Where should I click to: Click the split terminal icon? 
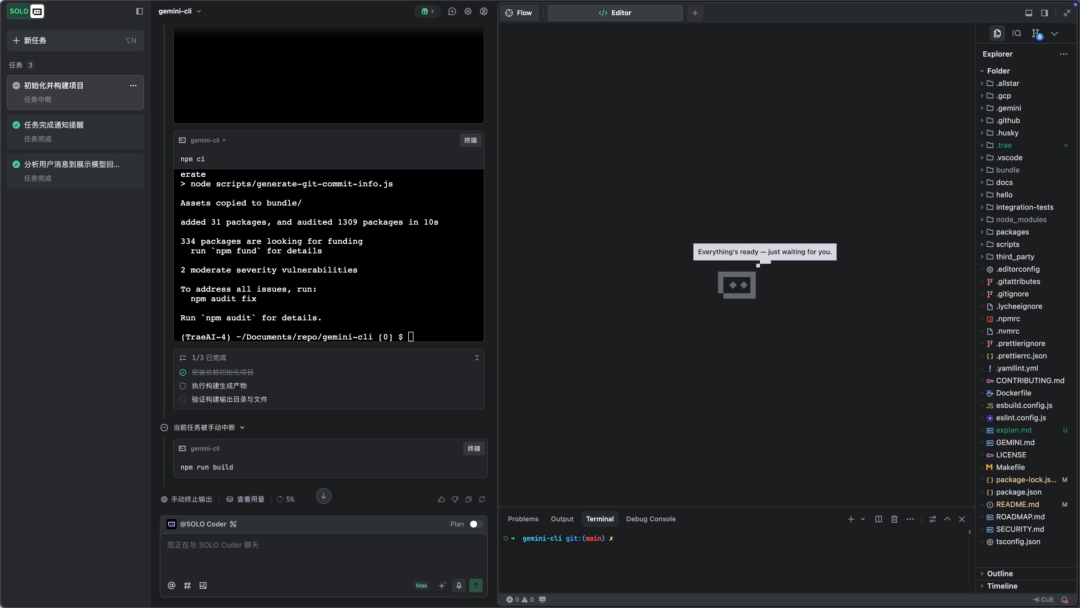coord(879,519)
